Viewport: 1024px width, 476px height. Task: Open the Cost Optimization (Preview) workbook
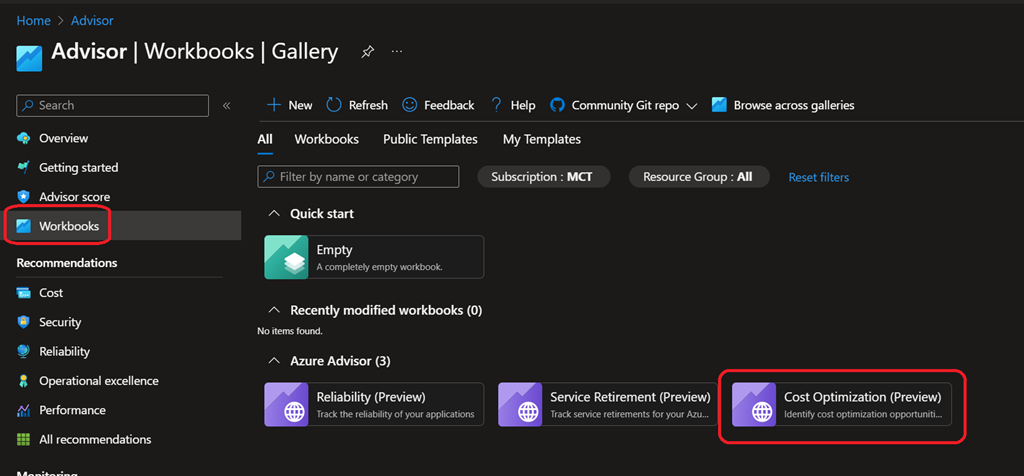tap(842, 404)
